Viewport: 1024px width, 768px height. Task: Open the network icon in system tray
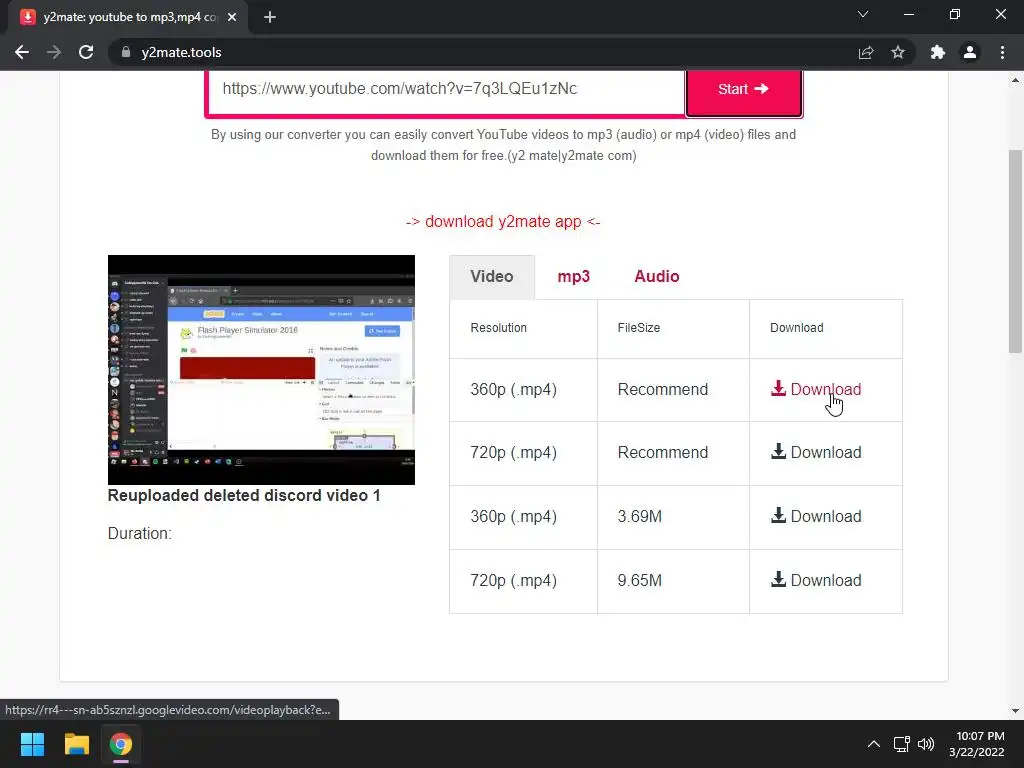[x=902, y=744]
